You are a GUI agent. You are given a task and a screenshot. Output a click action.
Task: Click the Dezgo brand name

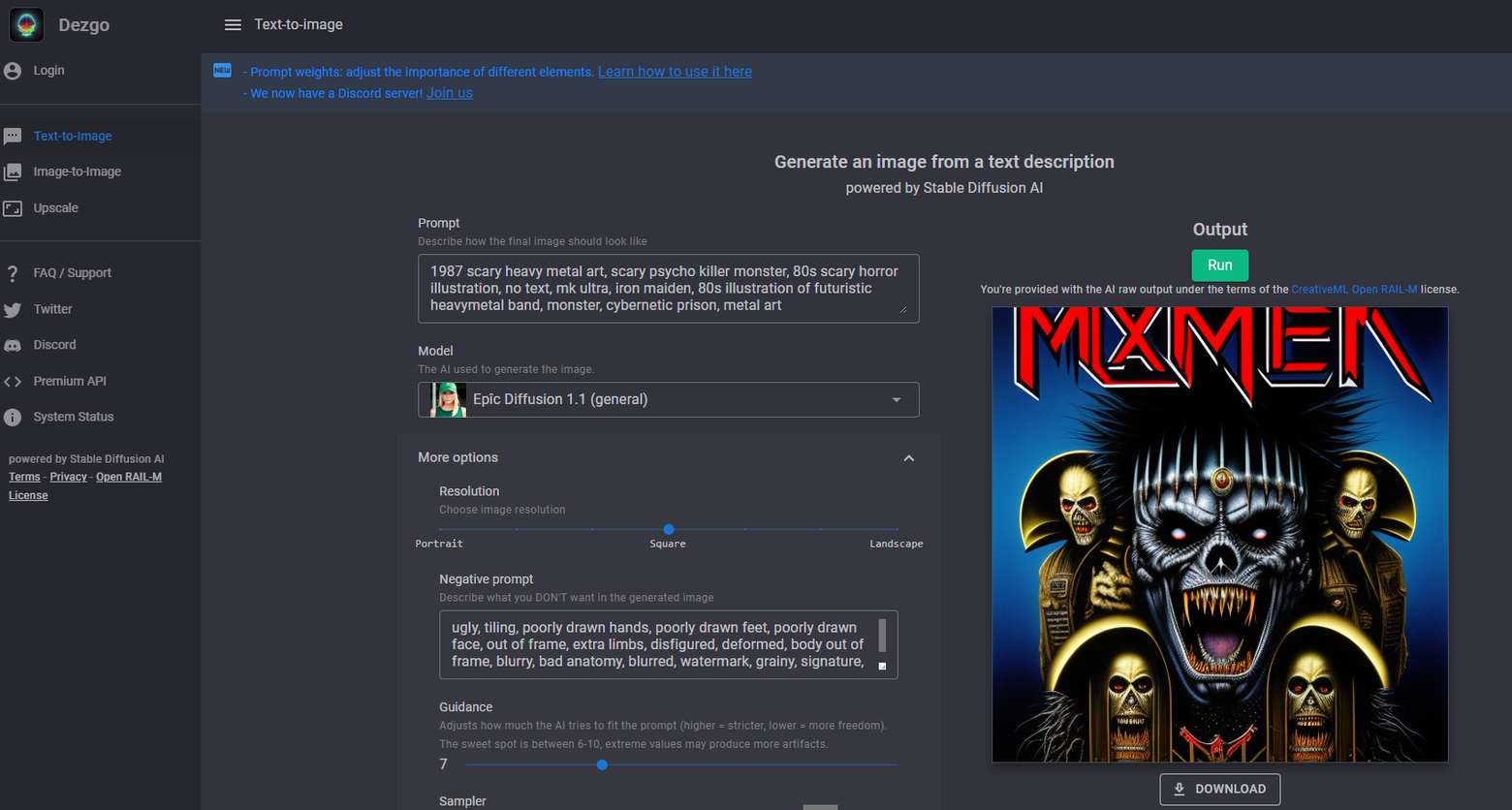point(83,25)
